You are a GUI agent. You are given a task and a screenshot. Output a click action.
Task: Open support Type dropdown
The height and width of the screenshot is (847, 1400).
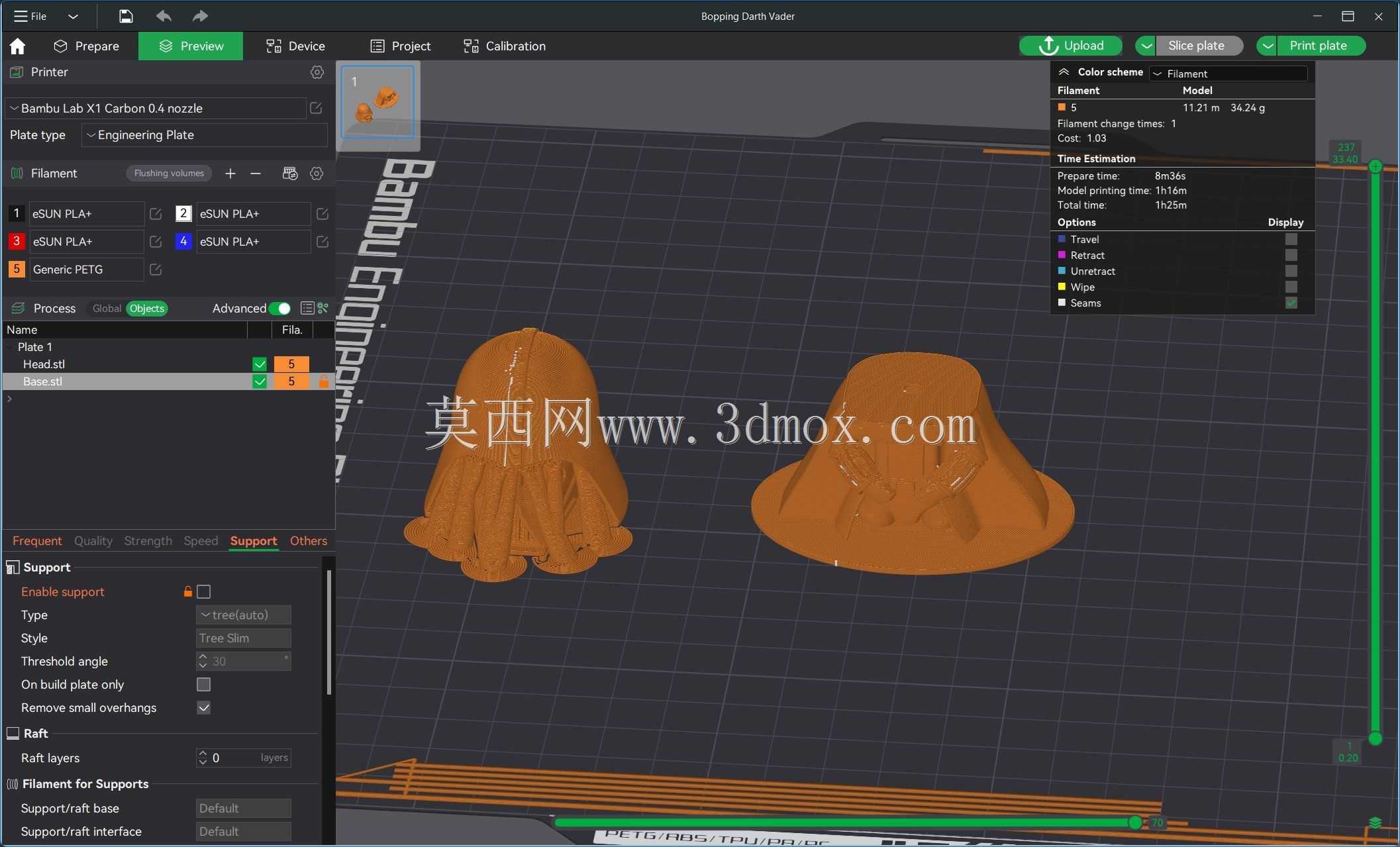[x=244, y=615]
